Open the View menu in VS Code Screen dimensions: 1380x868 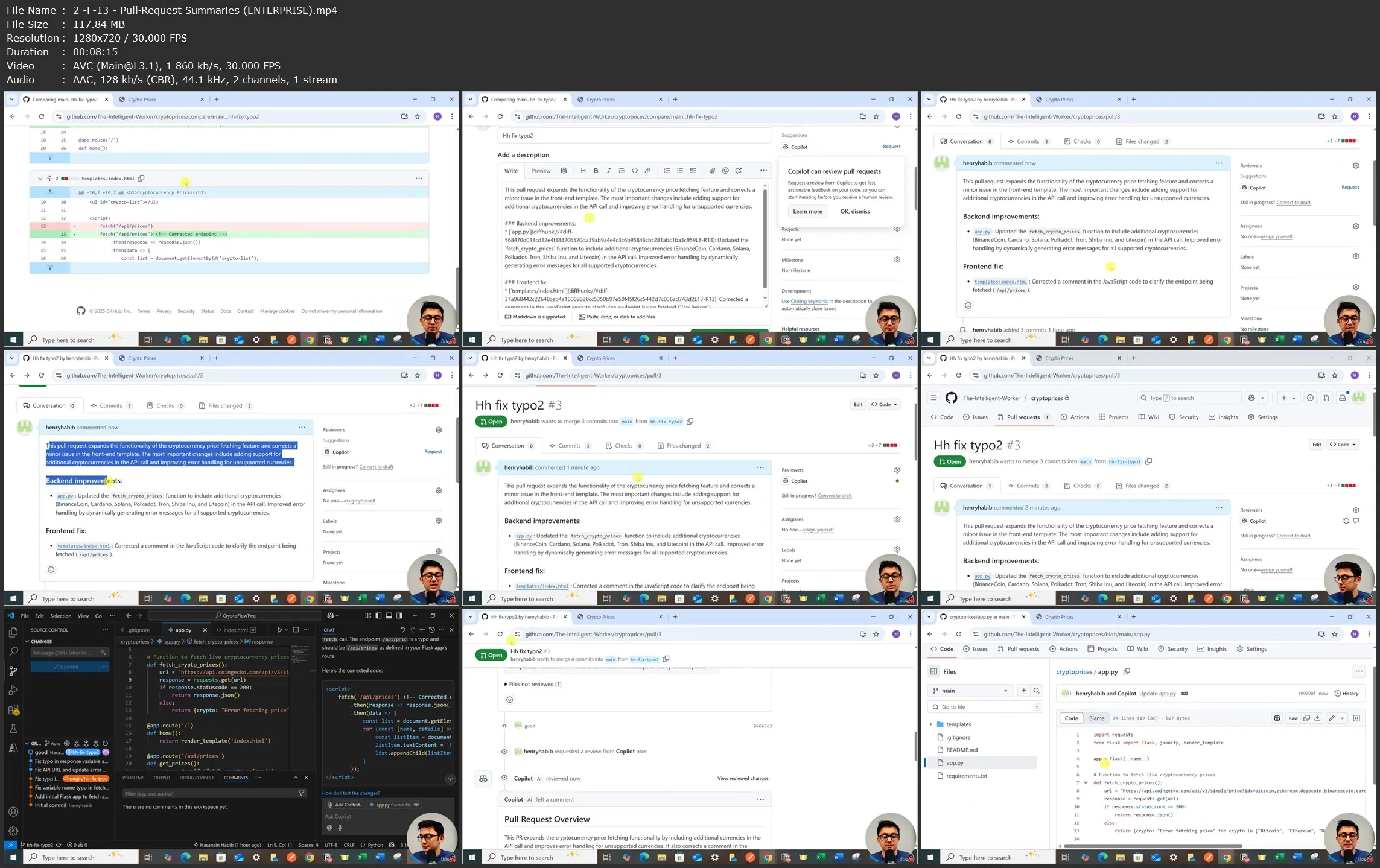(x=83, y=616)
